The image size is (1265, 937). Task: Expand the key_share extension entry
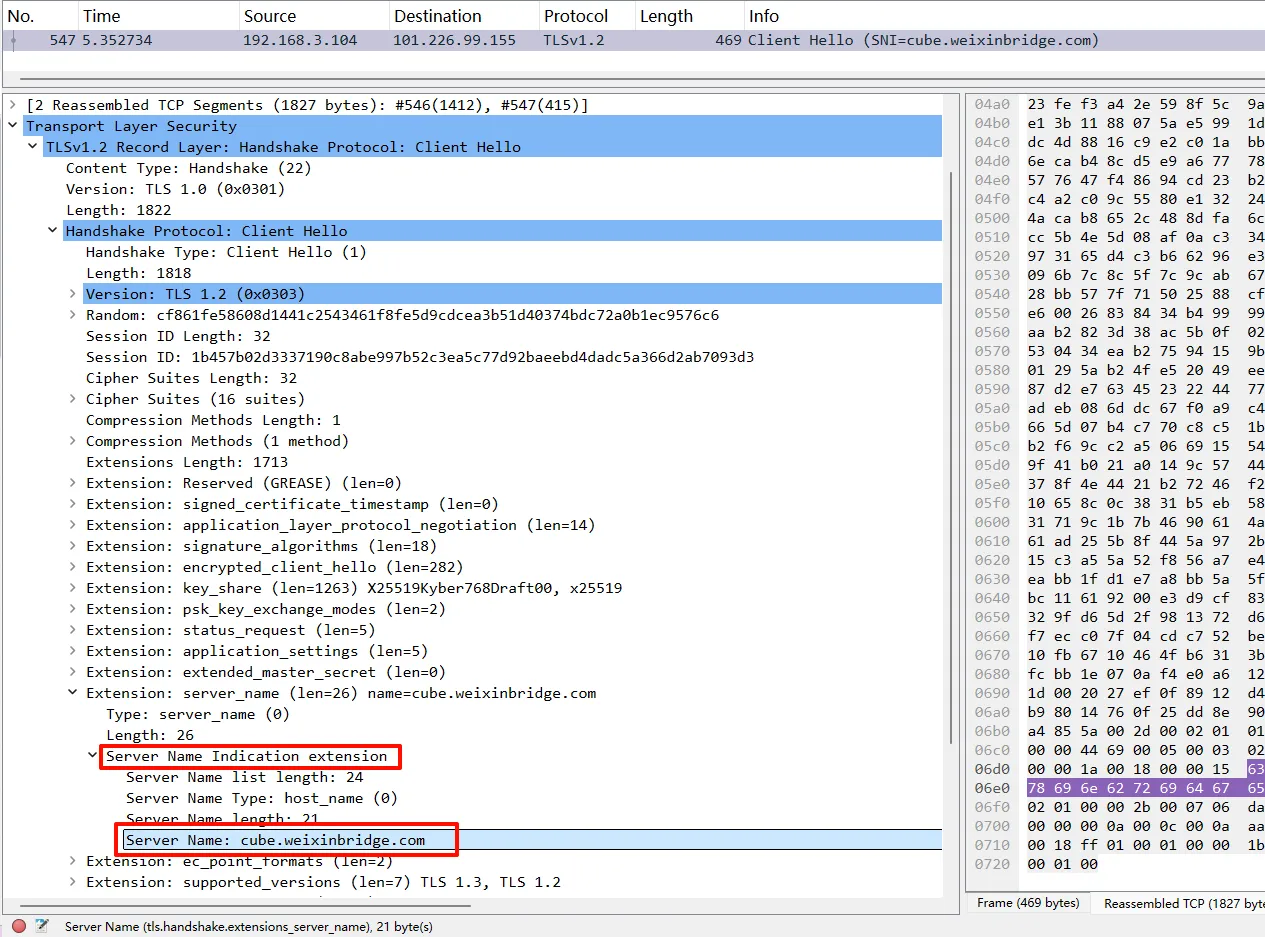(x=72, y=588)
